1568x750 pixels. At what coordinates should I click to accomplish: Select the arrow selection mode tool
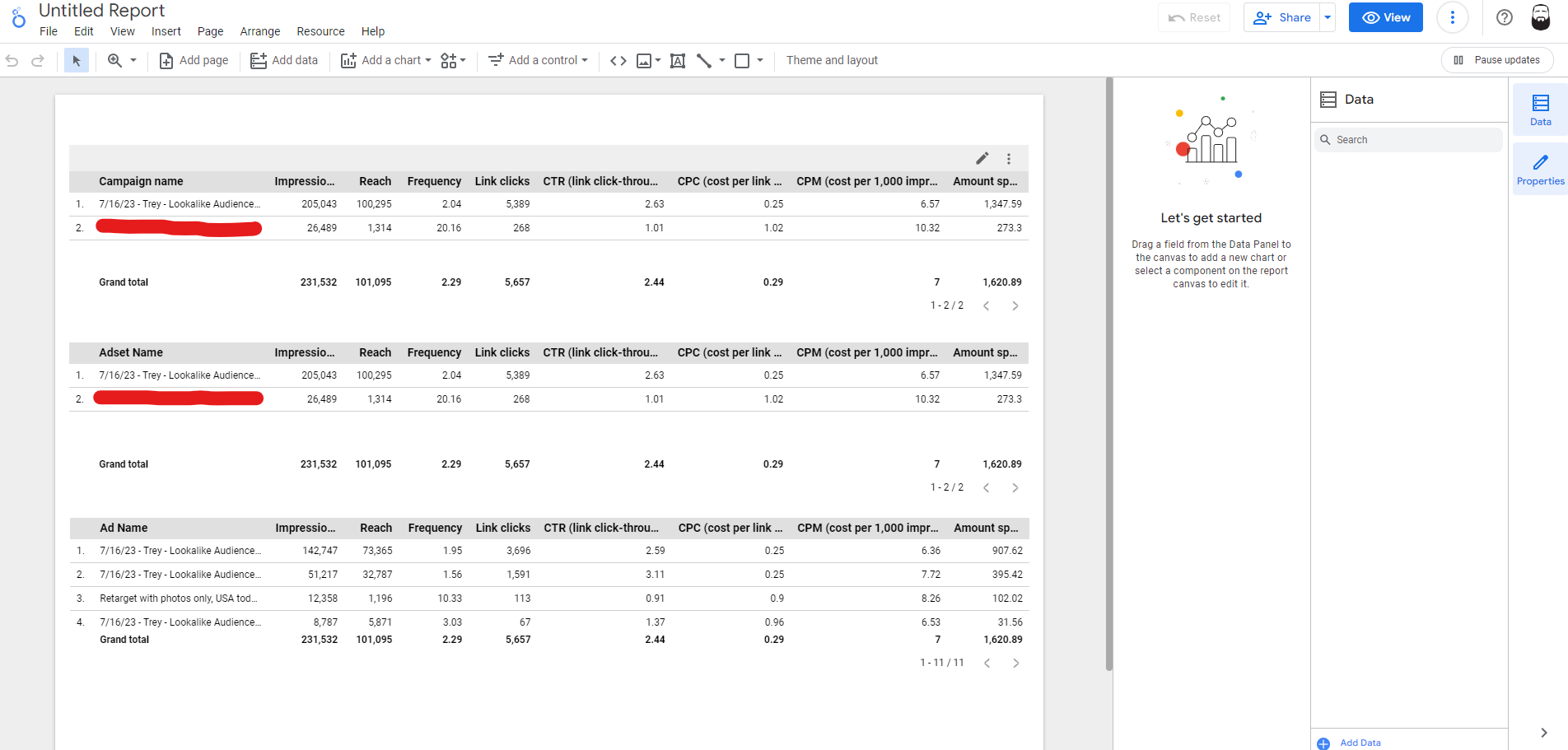click(x=76, y=60)
